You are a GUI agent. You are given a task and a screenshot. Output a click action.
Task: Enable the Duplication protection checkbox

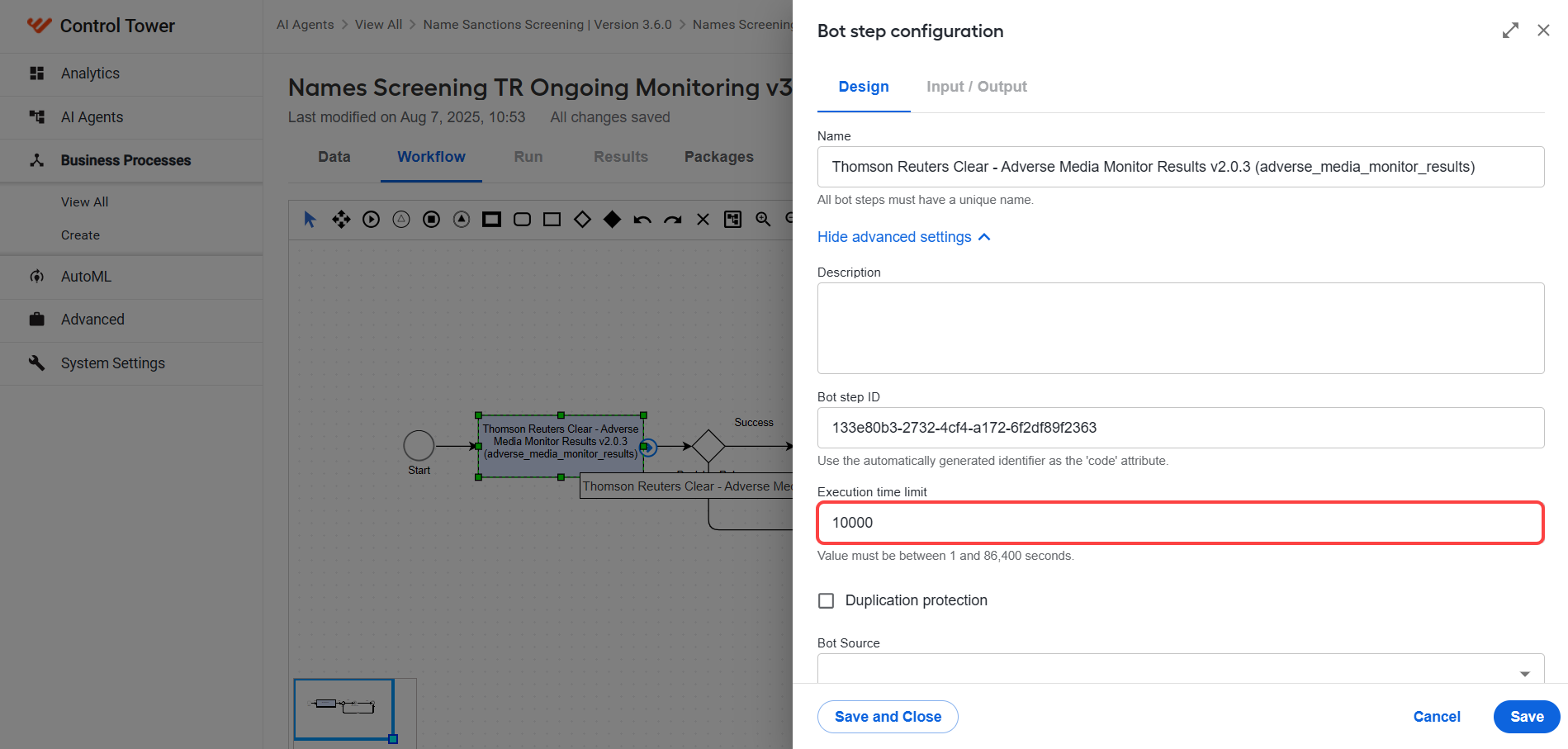pyautogui.click(x=826, y=600)
